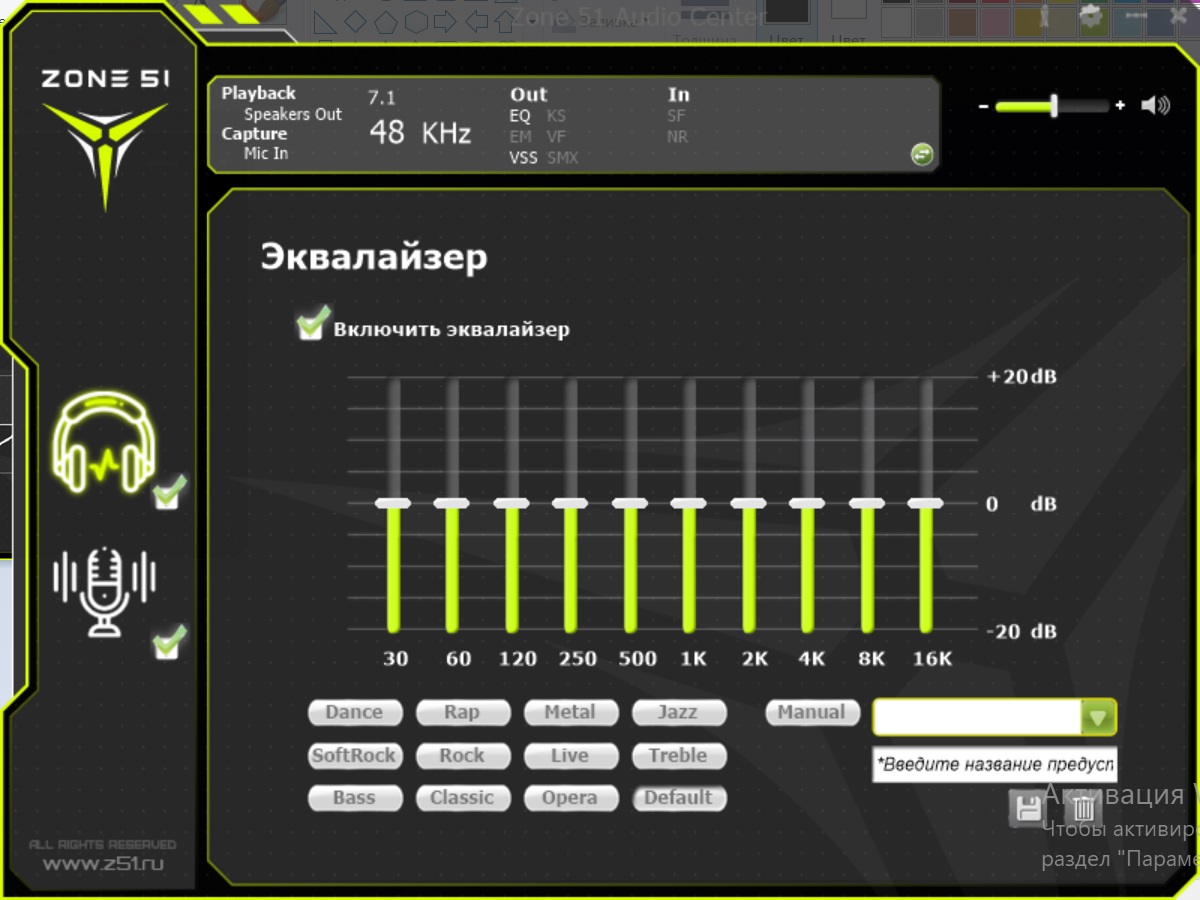Click the 48 KHz sample rate value
Screen dimensions: 1200x900
coord(420,132)
